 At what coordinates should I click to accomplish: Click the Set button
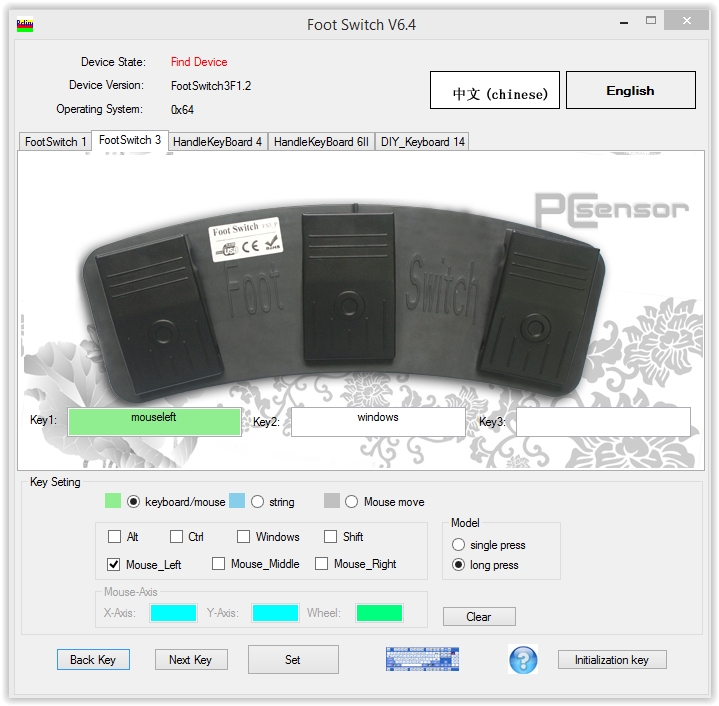tap(293, 660)
